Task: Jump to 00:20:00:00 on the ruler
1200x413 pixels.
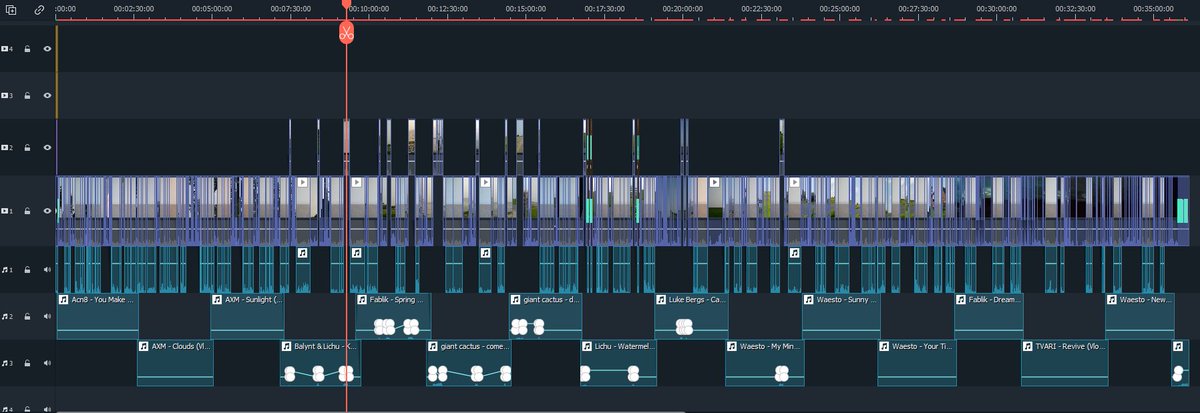Action: pos(683,8)
